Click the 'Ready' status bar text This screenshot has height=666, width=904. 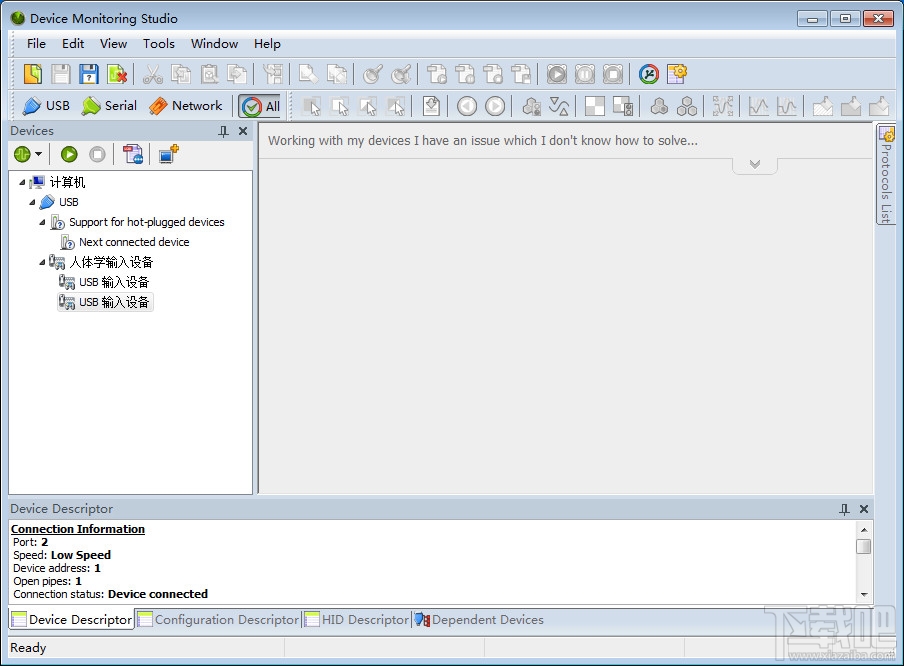click(x=28, y=648)
